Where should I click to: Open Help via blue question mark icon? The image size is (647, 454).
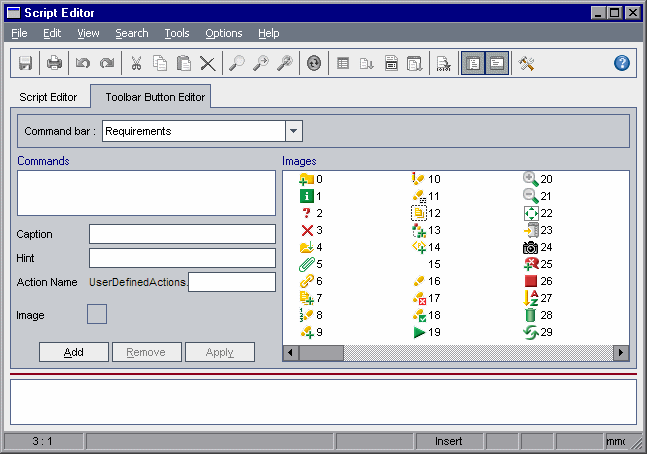(x=621, y=63)
